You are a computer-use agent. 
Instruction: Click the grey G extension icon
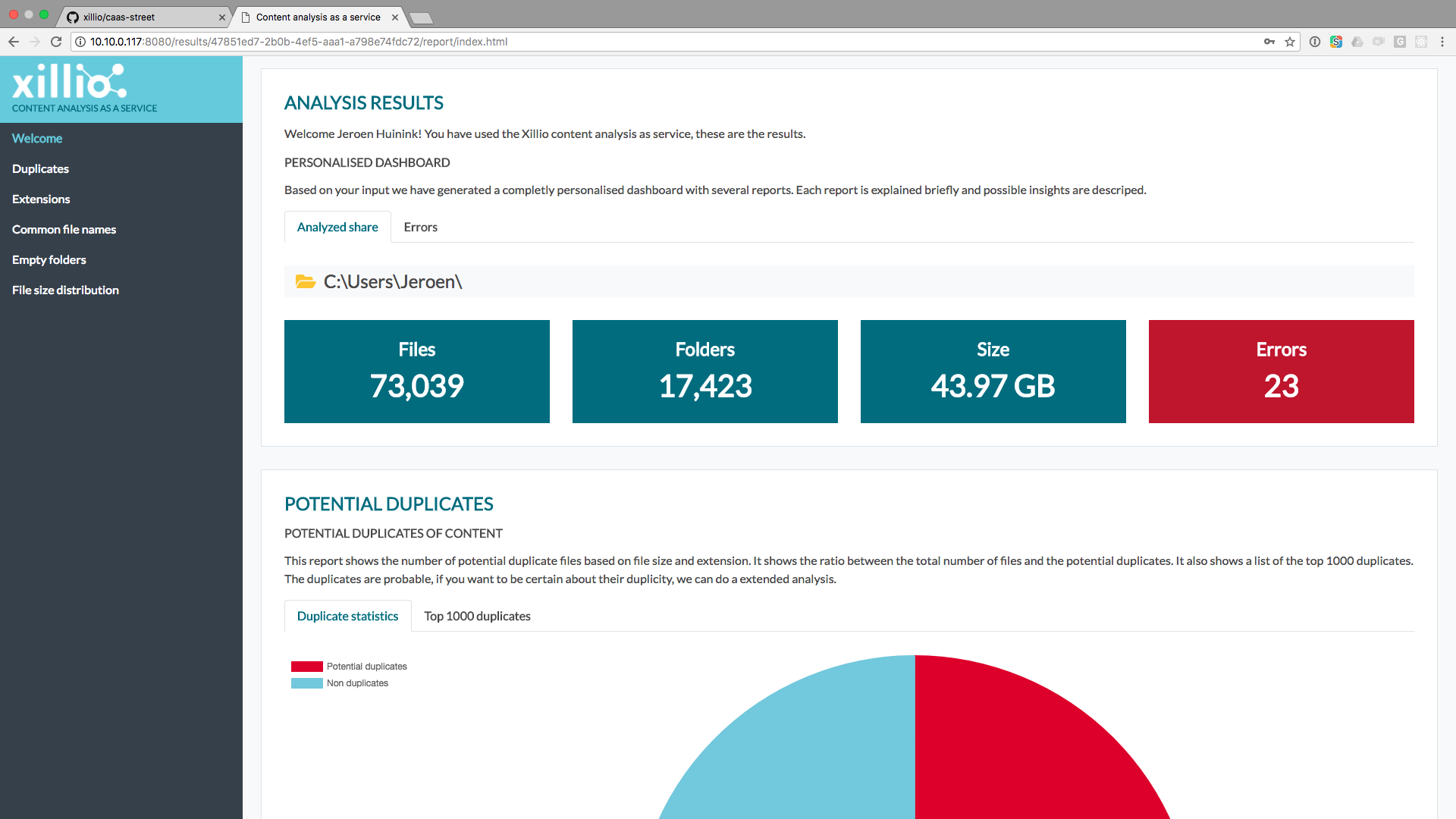1400,42
